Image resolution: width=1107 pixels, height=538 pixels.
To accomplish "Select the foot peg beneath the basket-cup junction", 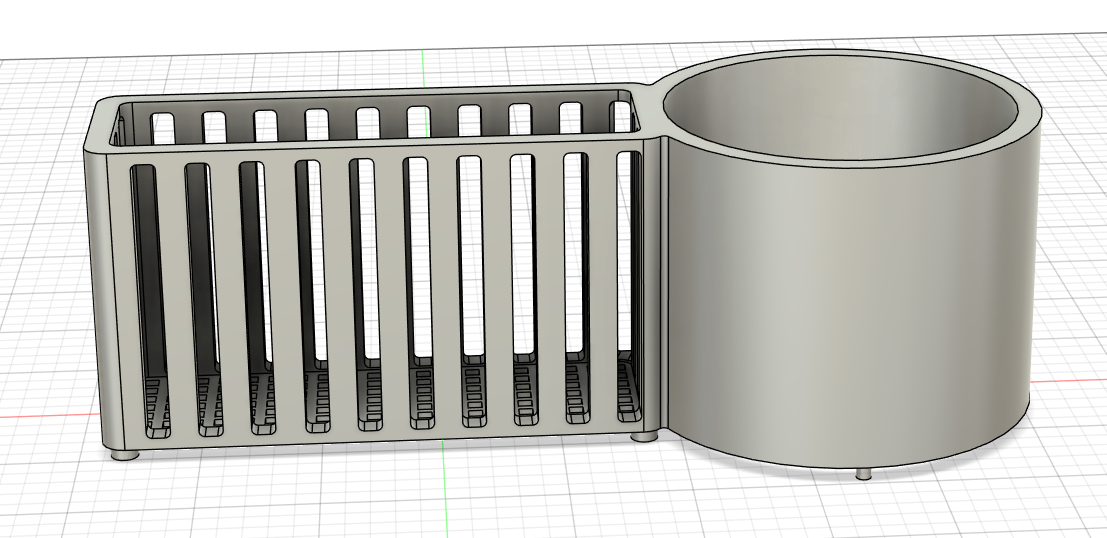I will coord(646,437).
